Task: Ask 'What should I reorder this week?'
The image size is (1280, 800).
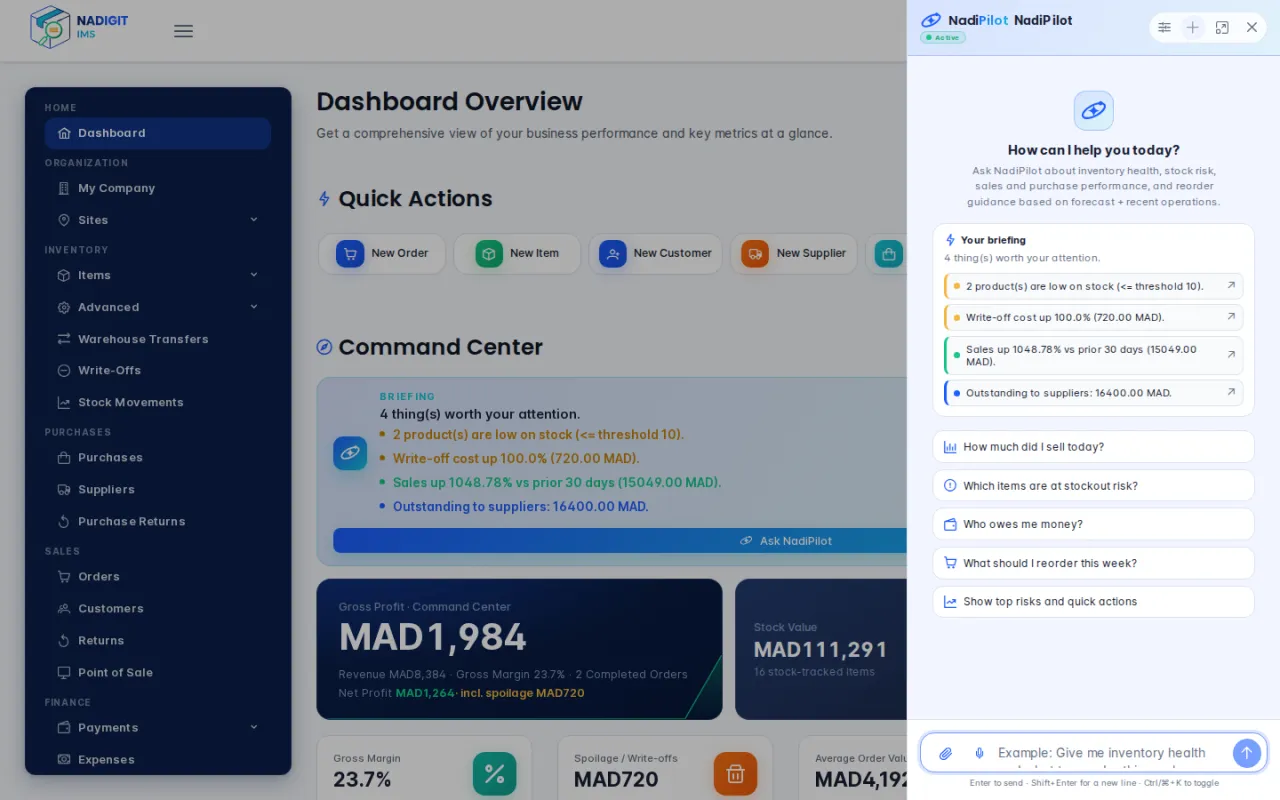Action: point(1093,563)
